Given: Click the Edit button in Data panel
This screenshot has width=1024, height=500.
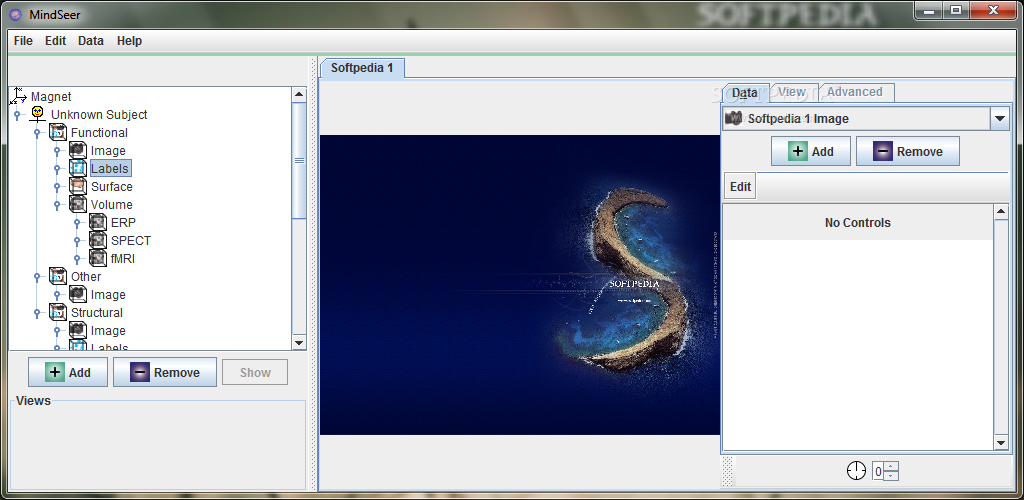Looking at the screenshot, I should [740, 187].
